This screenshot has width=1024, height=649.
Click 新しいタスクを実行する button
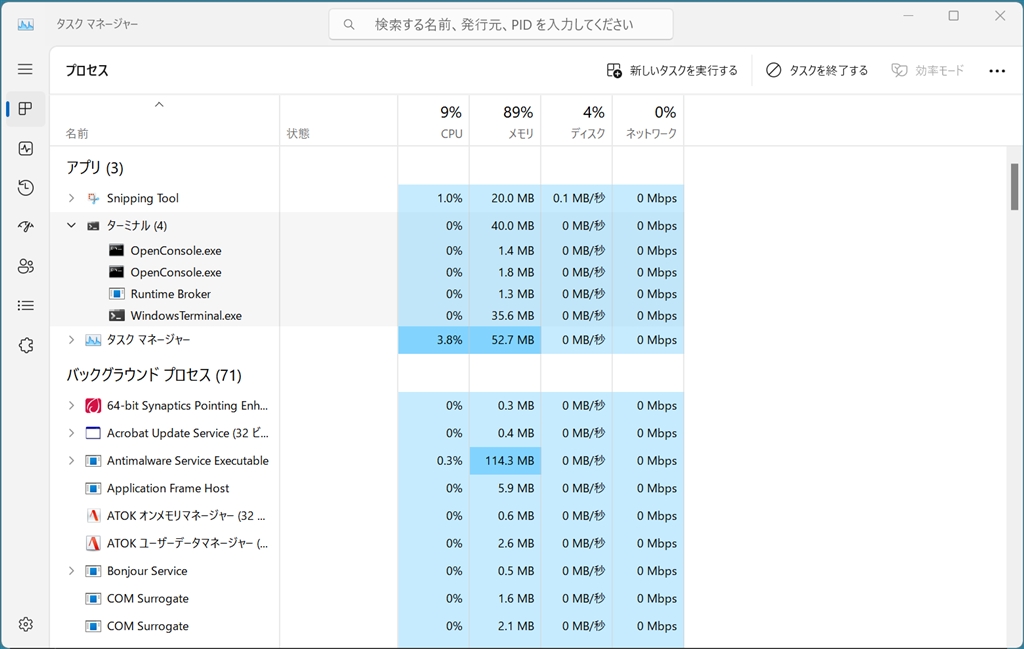click(672, 71)
